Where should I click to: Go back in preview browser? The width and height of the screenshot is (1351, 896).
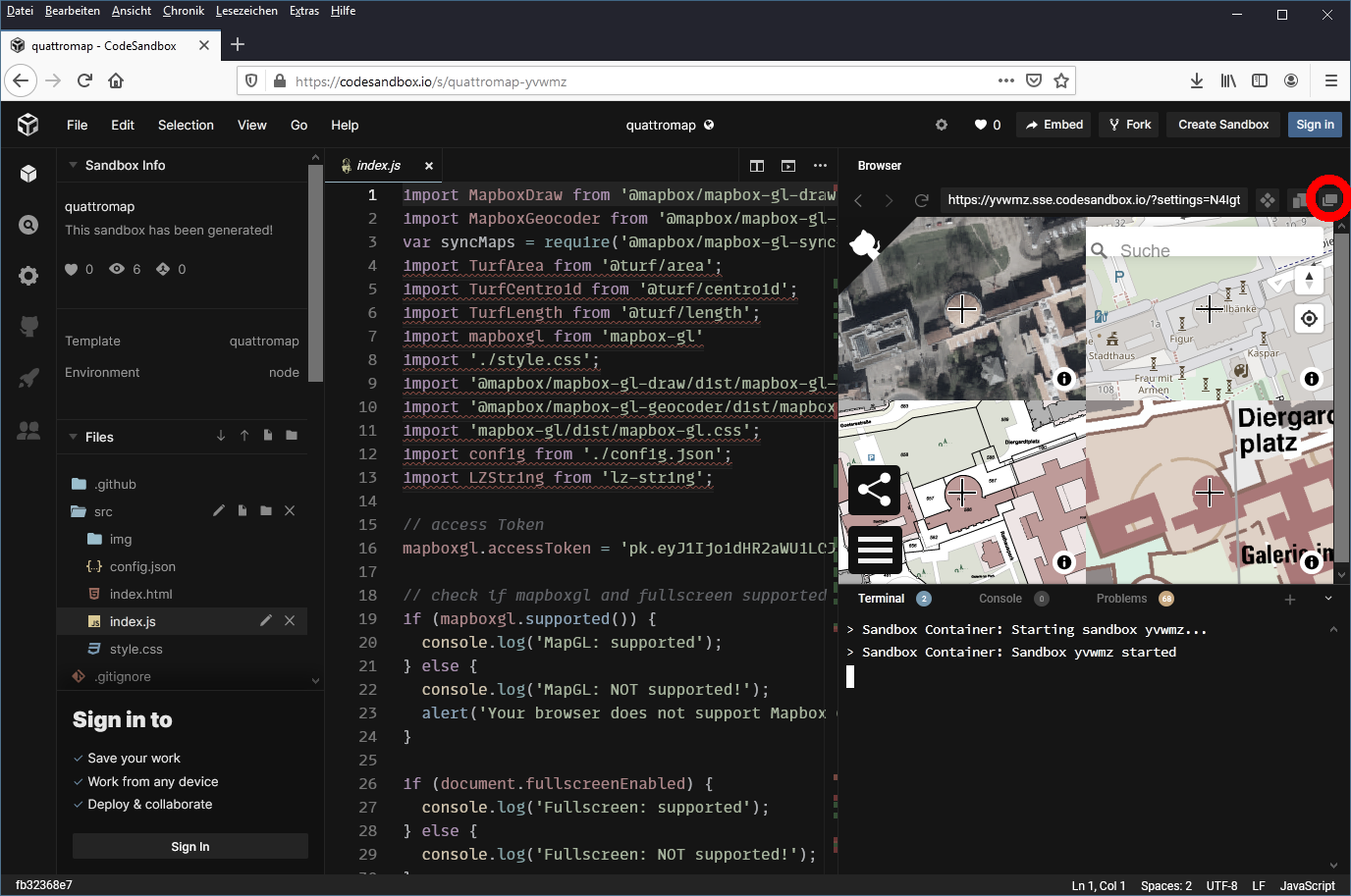858,200
